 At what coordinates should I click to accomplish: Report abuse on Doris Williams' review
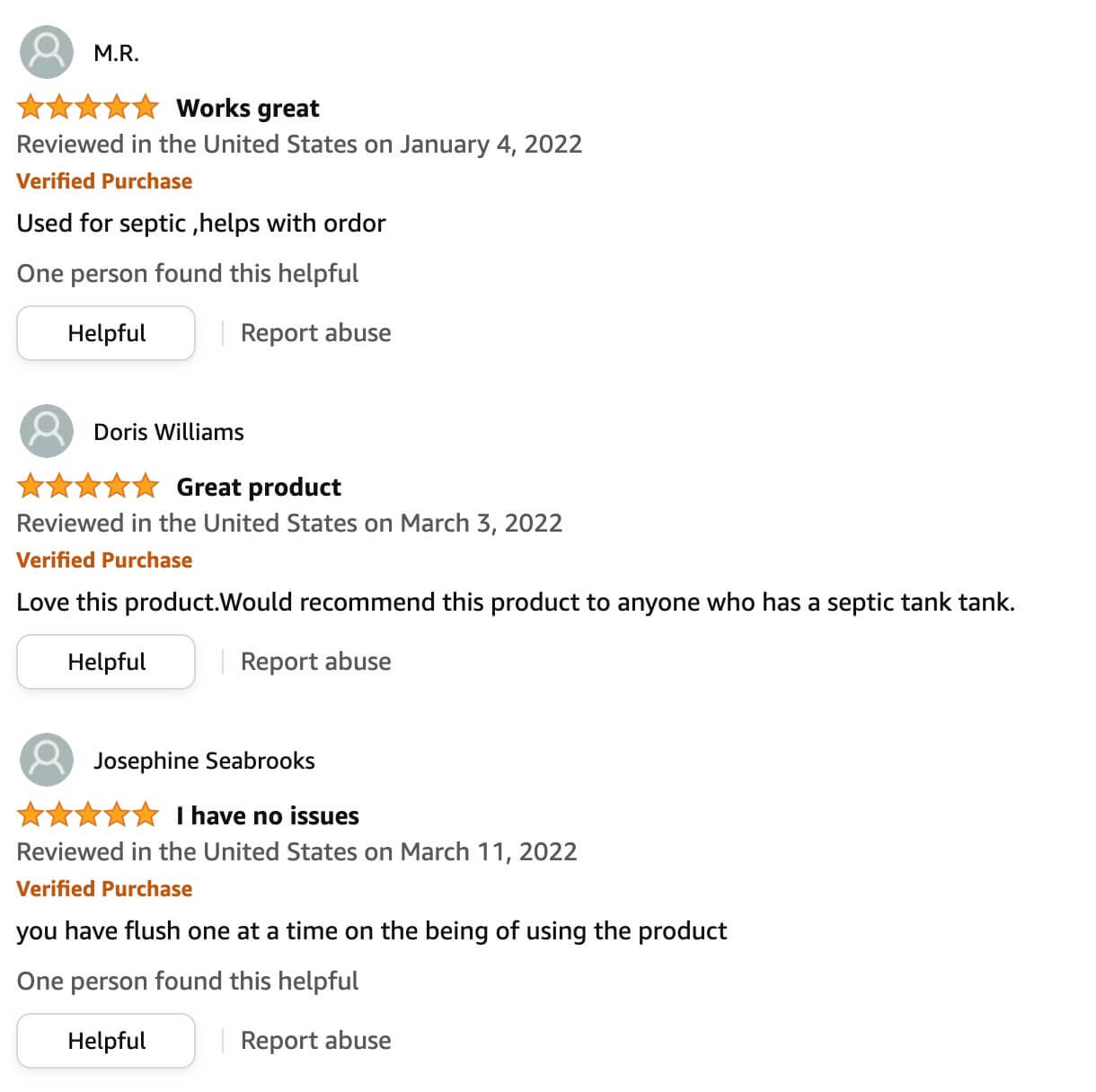(x=315, y=662)
